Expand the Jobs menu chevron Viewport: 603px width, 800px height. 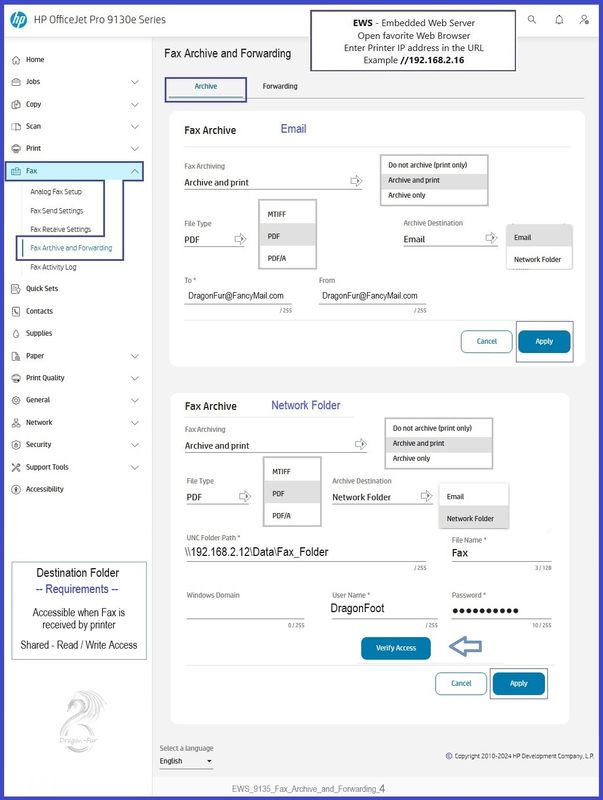pyautogui.click(x=135, y=82)
